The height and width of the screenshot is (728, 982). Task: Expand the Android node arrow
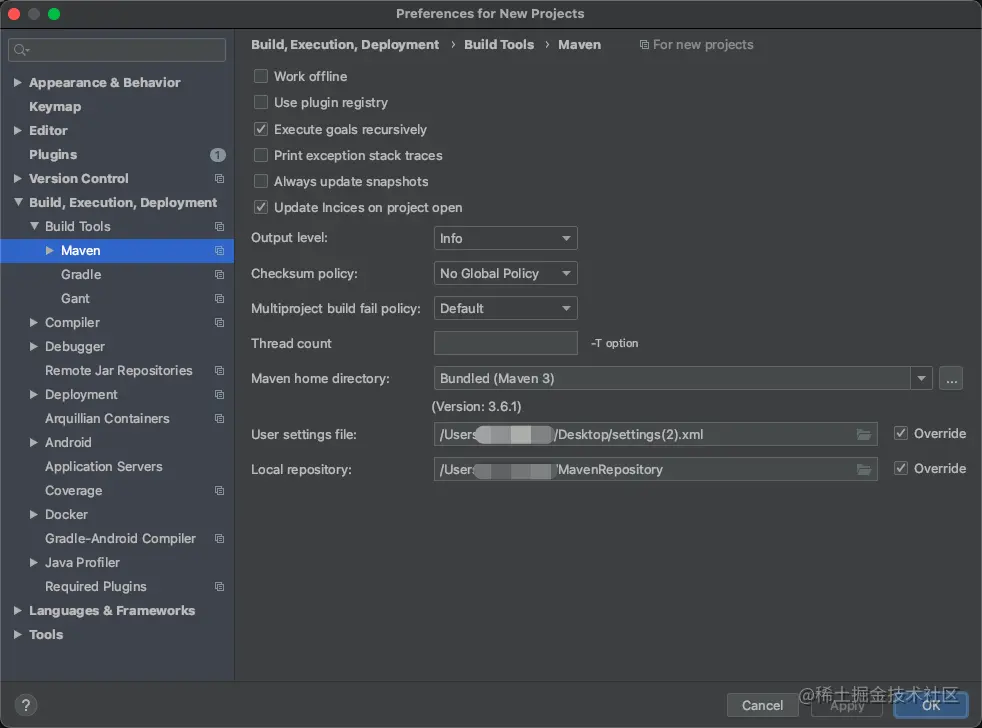[34, 442]
